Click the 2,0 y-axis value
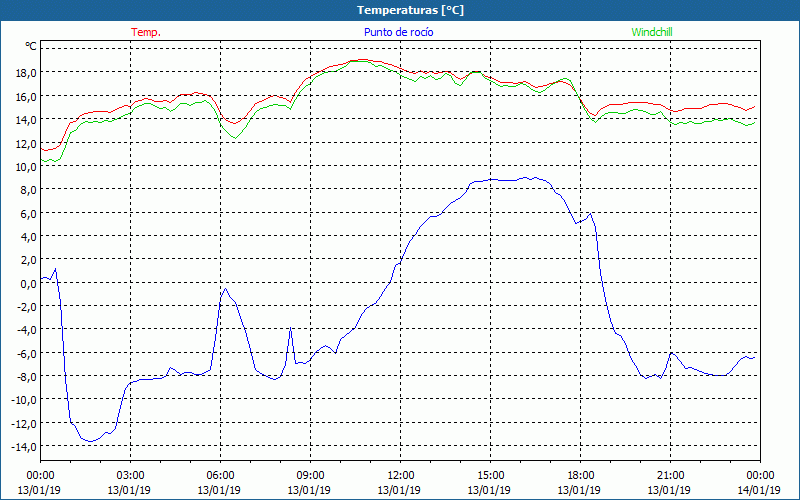Viewport: 800px width, 500px height. point(29,261)
